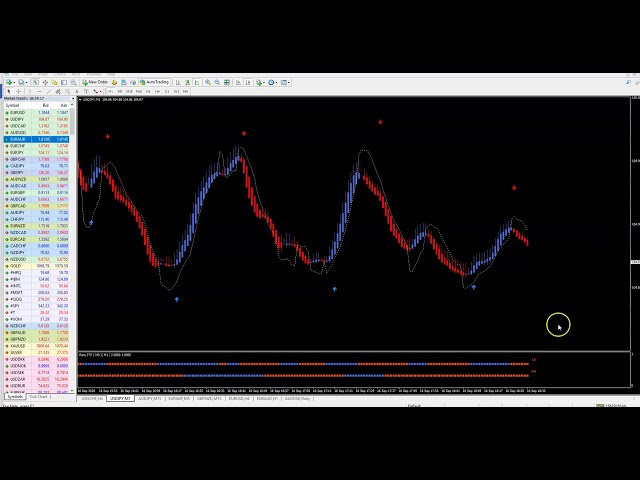This screenshot has height=480, width=640.
Task: Toggle the AutoTrading button
Action: click(156, 82)
